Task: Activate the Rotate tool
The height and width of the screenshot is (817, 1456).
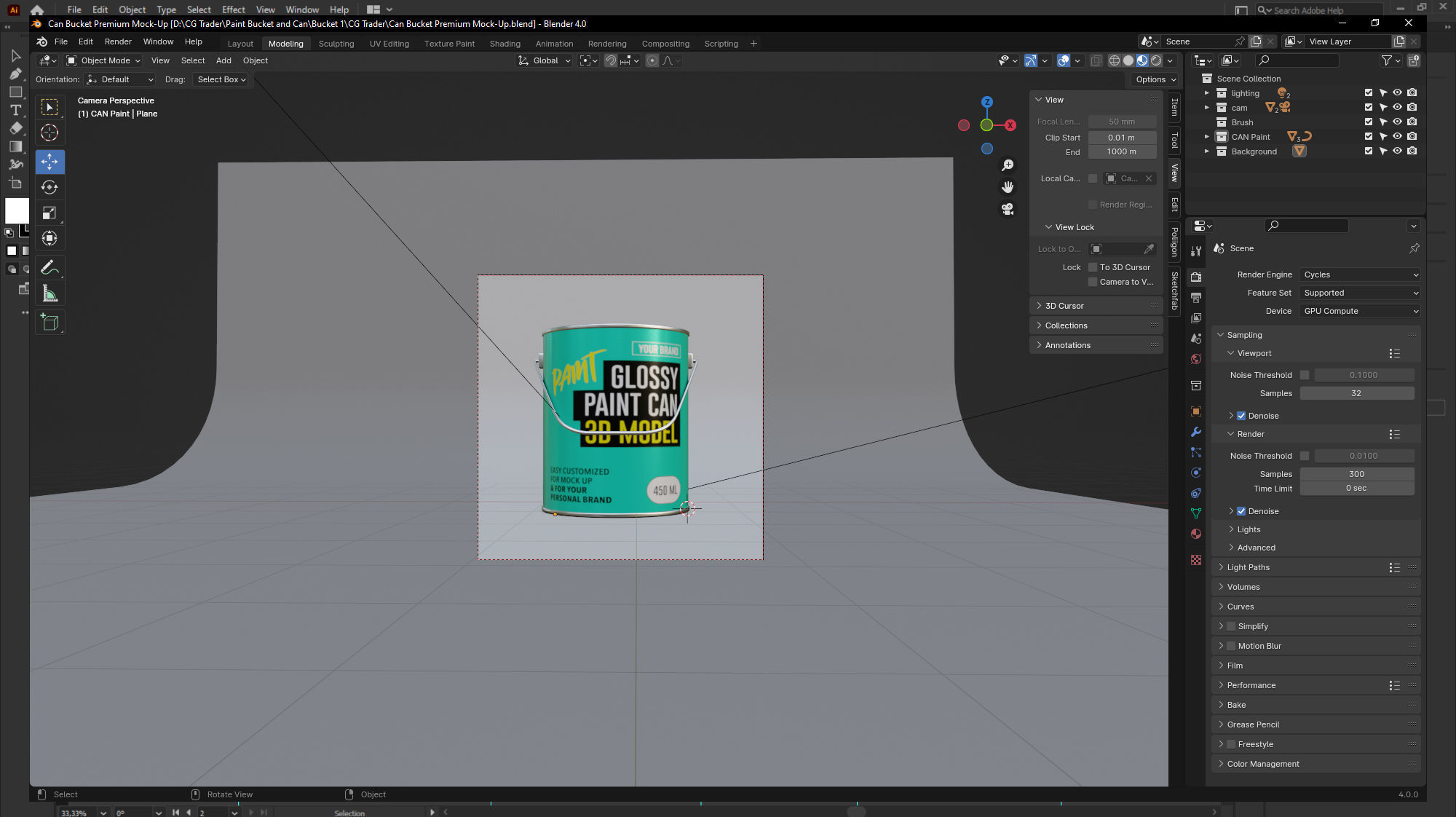Action: 50,187
